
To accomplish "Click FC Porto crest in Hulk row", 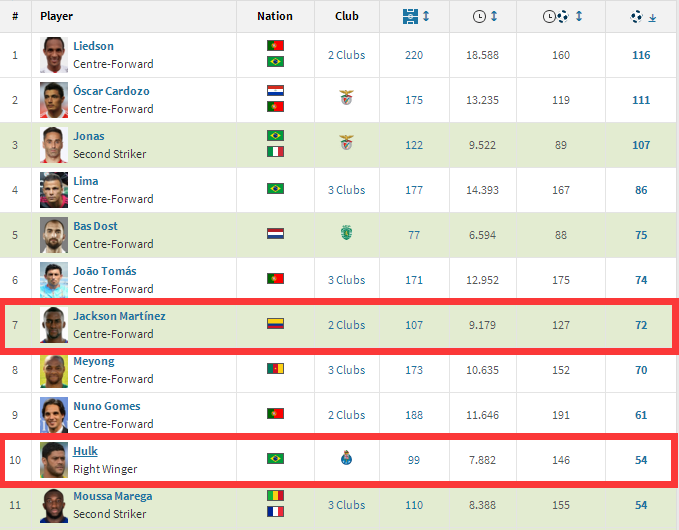I will click(x=346, y=459).
